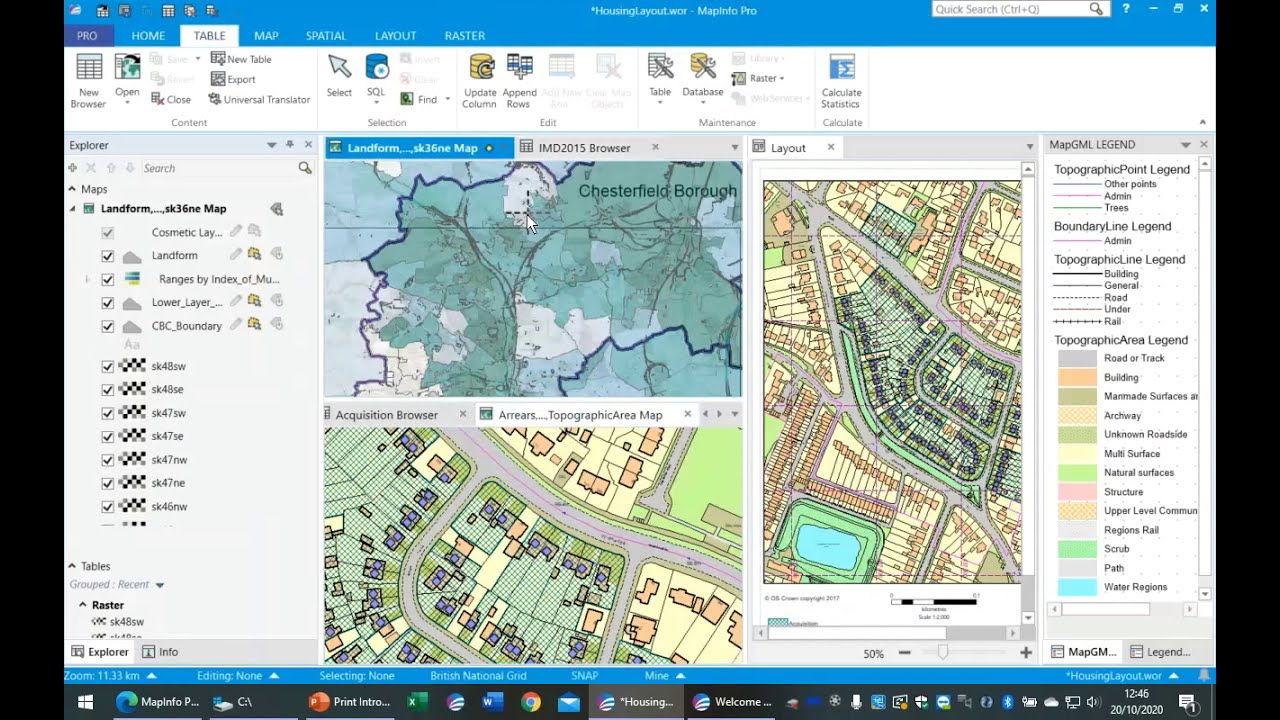The width and height of the screenshot is (1280, 720).
Task: Click the layout zoom-in plus icon
Action: coord(1026,653)
